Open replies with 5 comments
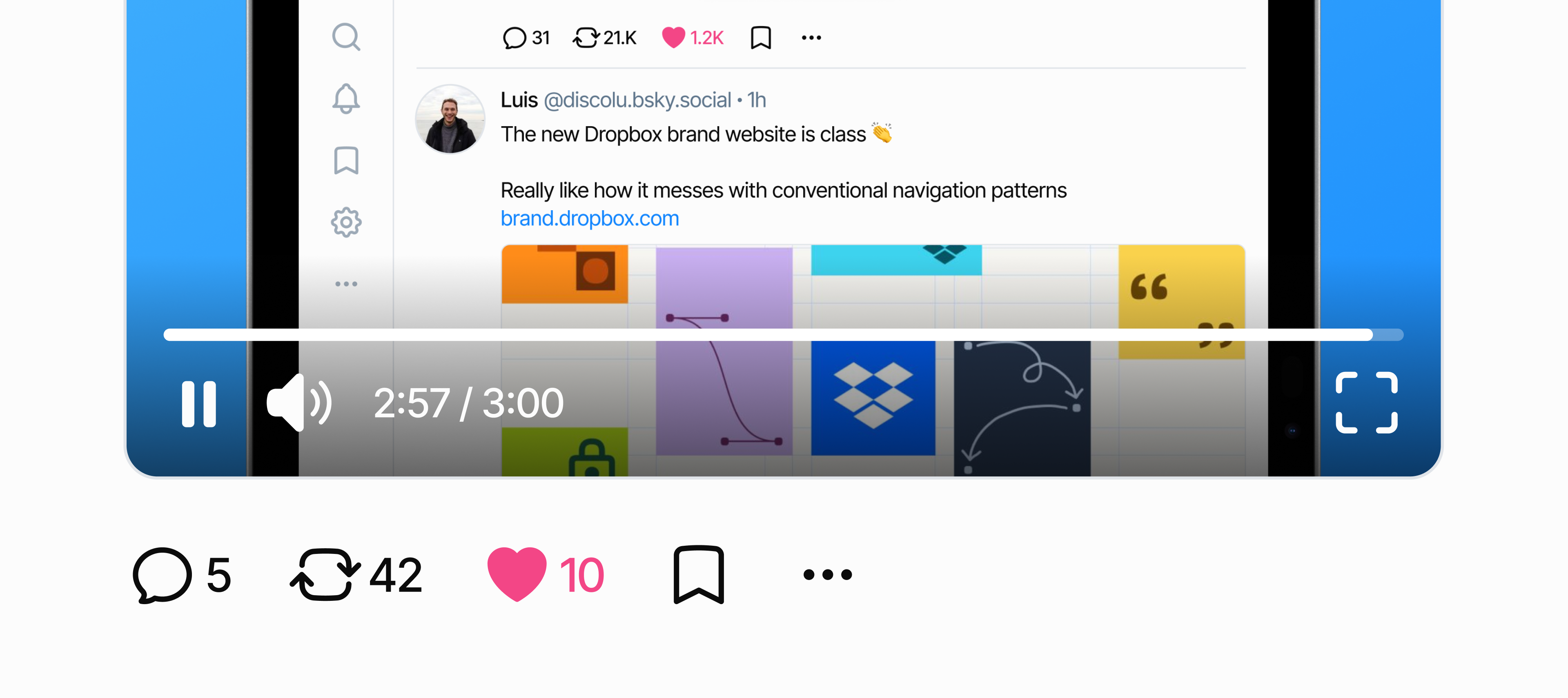The image size is (1568, 698). 182,575
